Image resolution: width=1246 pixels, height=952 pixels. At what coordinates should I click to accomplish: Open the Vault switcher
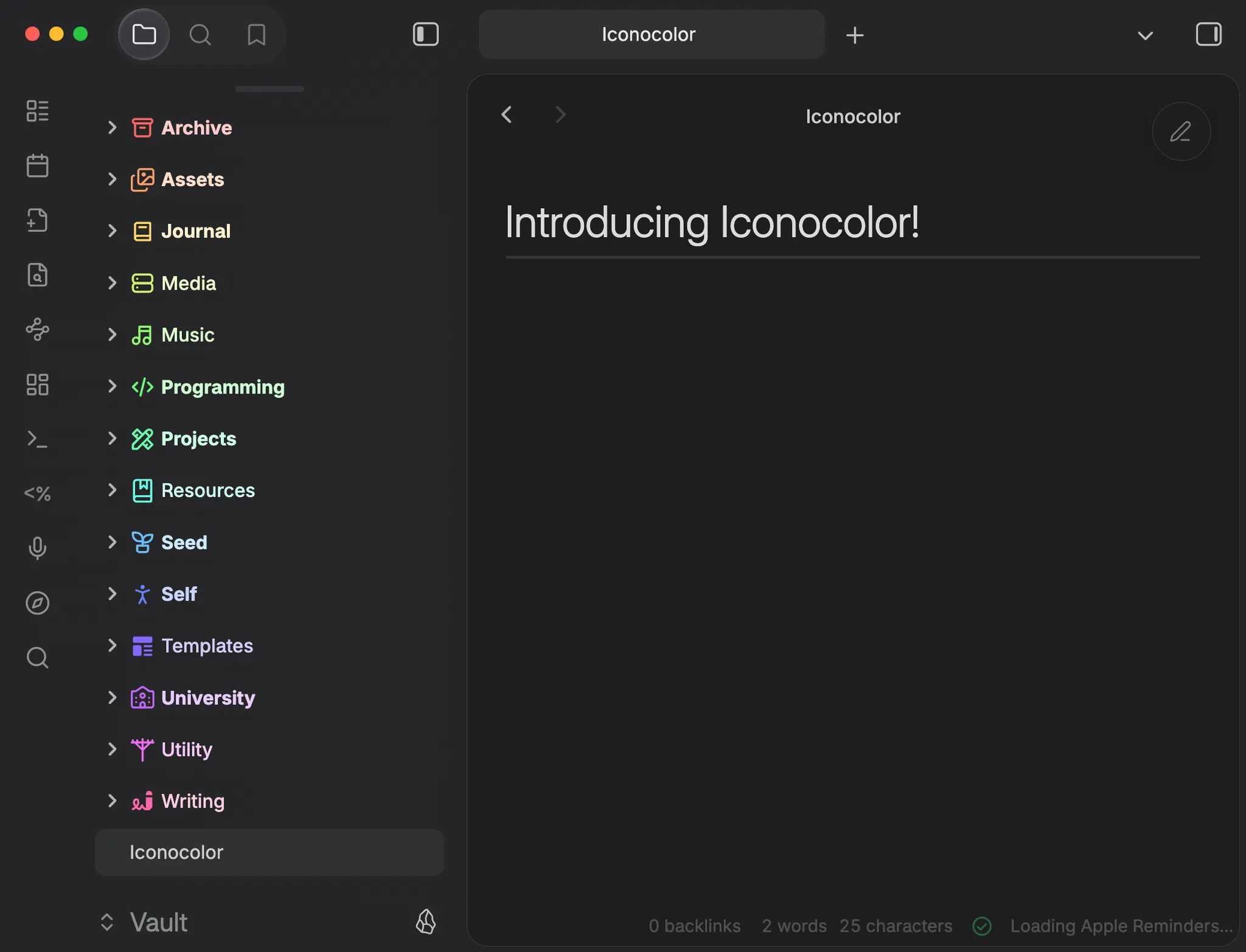click(144, 922)
